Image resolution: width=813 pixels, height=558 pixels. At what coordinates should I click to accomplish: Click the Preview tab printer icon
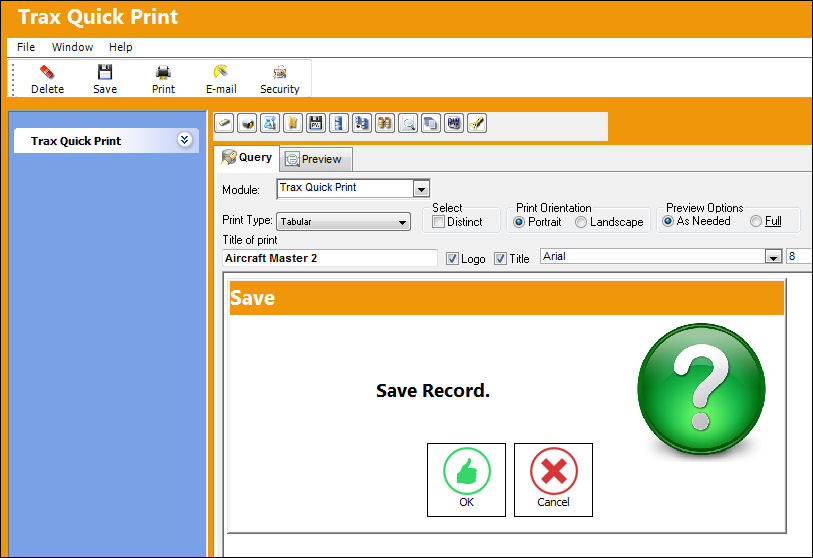[292, 159]
